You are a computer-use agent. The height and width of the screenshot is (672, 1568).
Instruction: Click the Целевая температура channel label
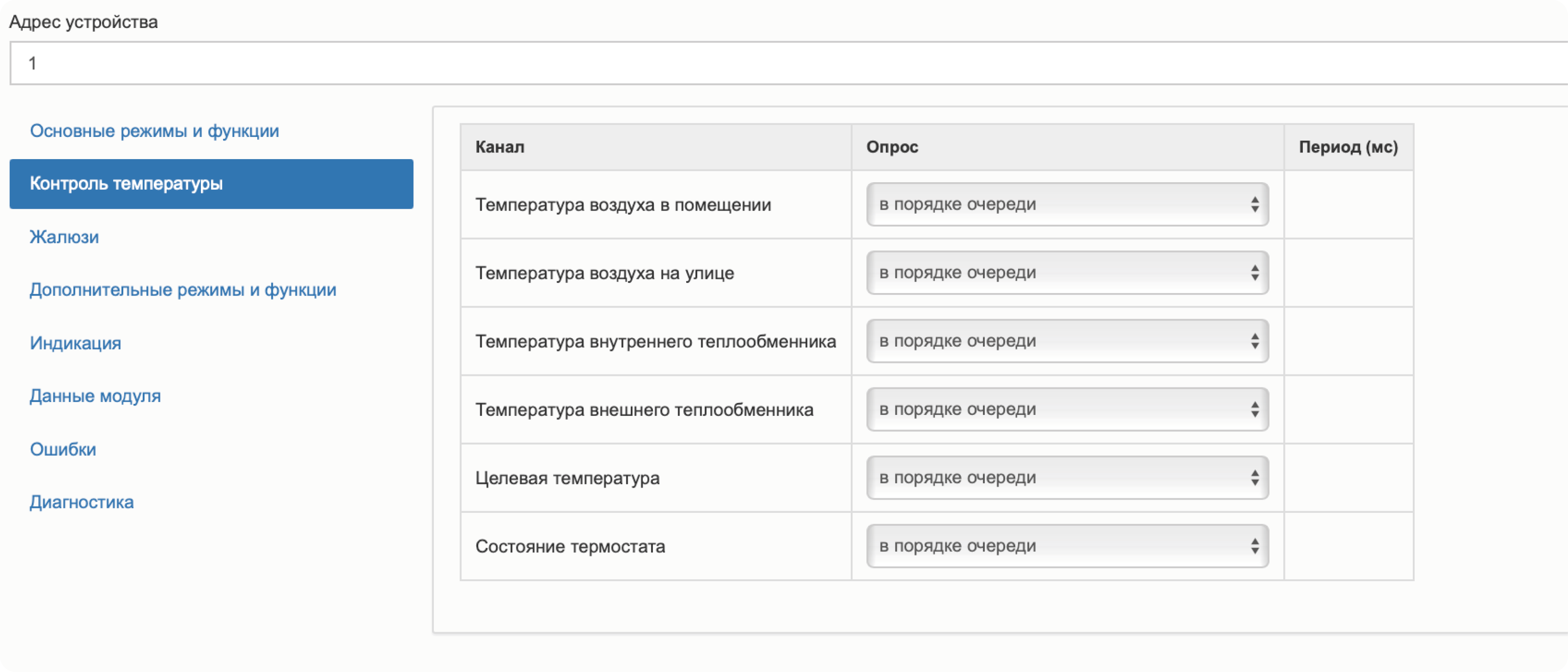click(x=567, y=478)
